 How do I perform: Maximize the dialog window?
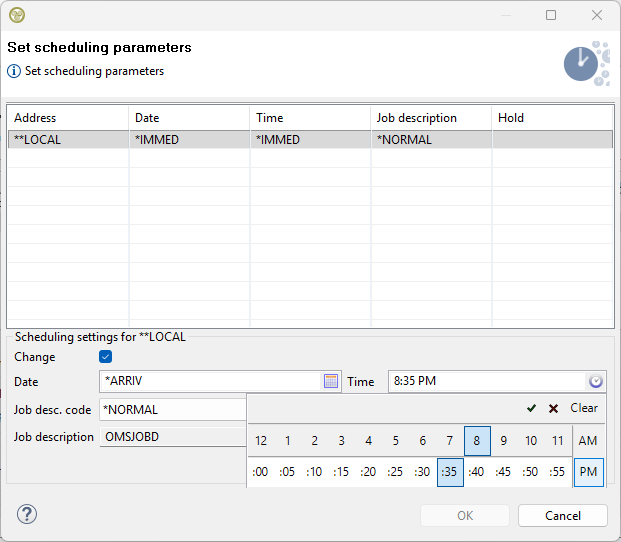[x=551, y=15]
